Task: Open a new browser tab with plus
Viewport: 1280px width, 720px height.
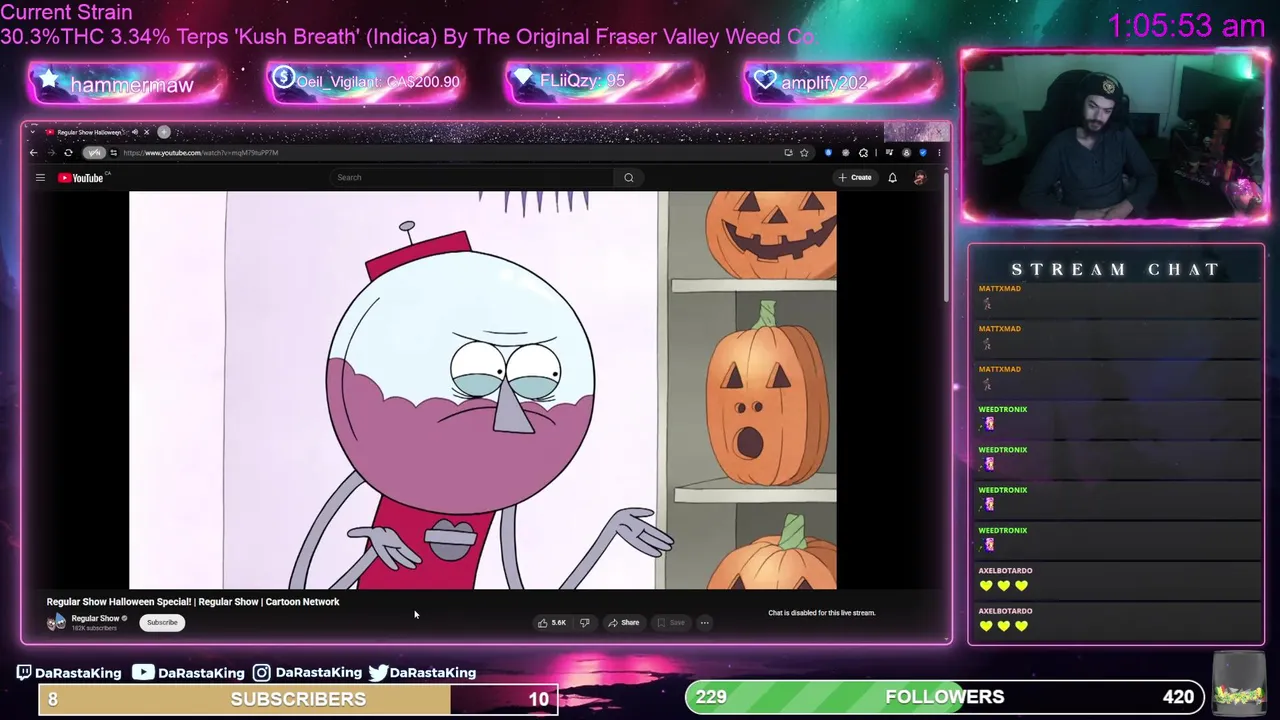Action: (164, 132)
